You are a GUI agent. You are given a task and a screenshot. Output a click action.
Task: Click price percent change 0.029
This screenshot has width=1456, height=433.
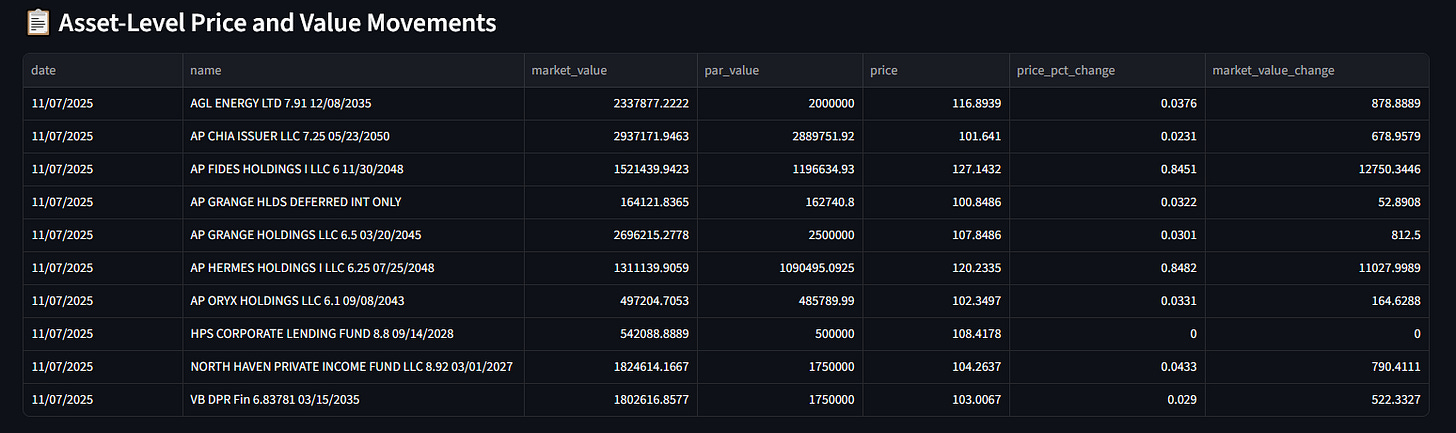pyautogui.click(x=1106, y=400)
